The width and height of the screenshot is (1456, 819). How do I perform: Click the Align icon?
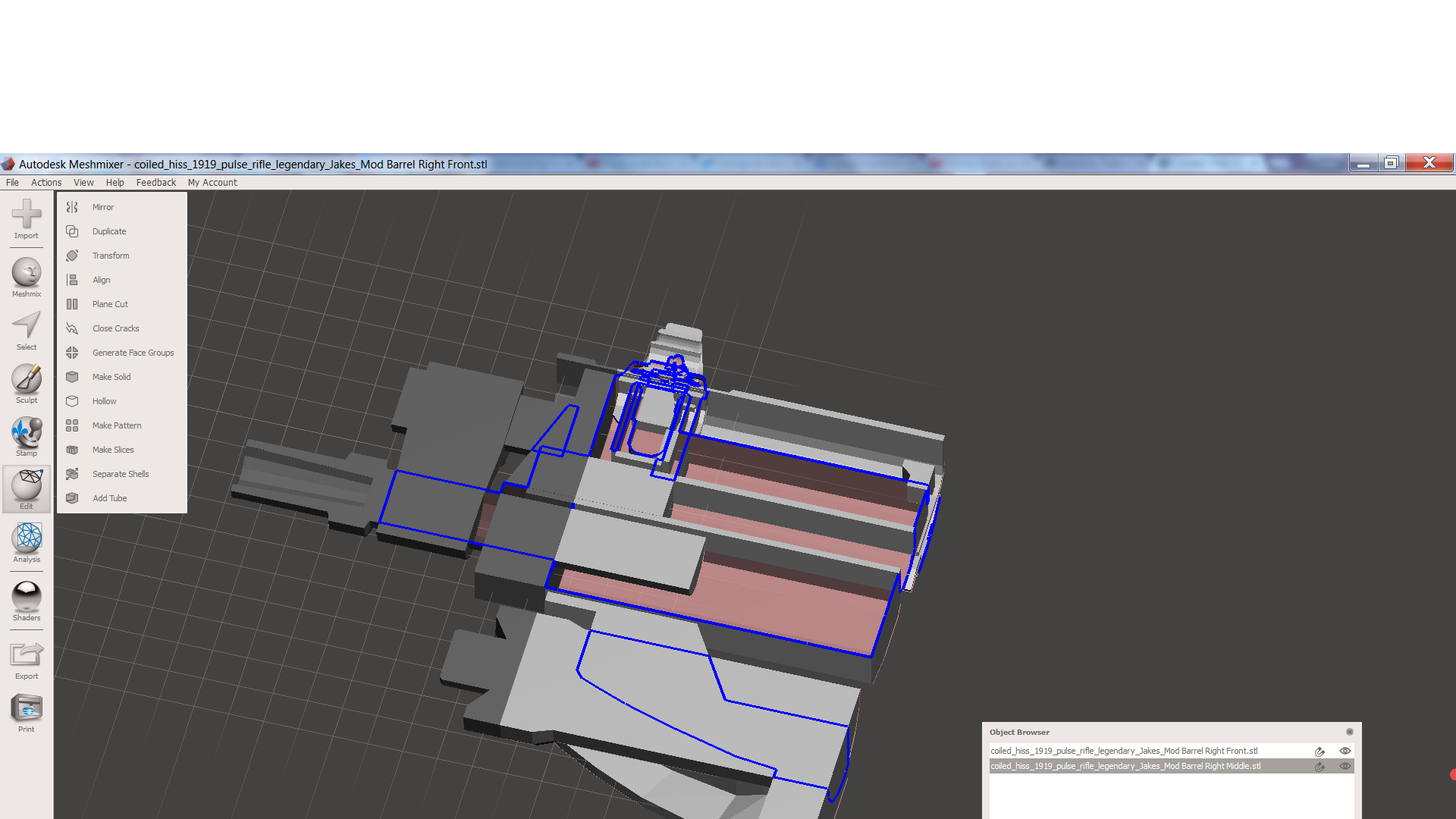pyautogui.click(x=72, y=280)
